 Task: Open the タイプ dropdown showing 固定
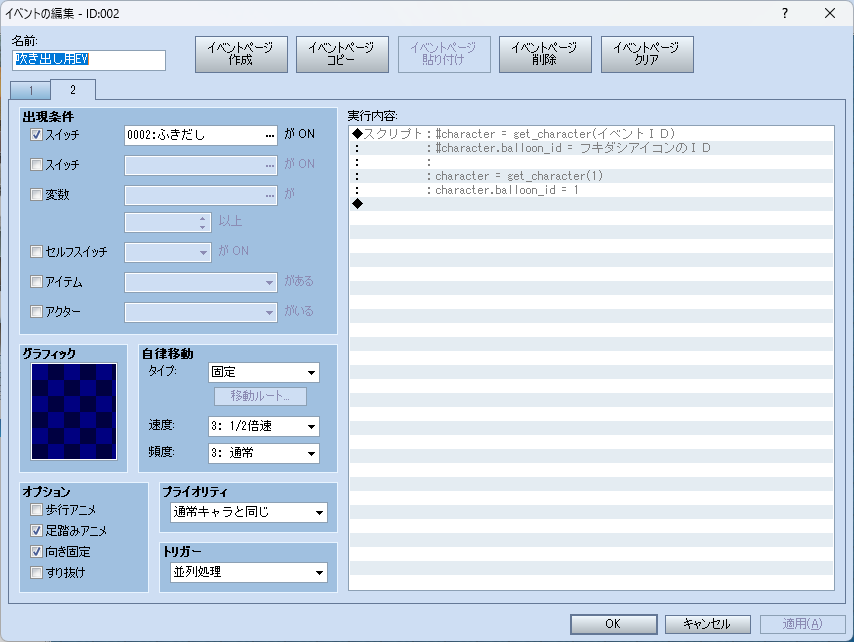[x=264, y=372]
